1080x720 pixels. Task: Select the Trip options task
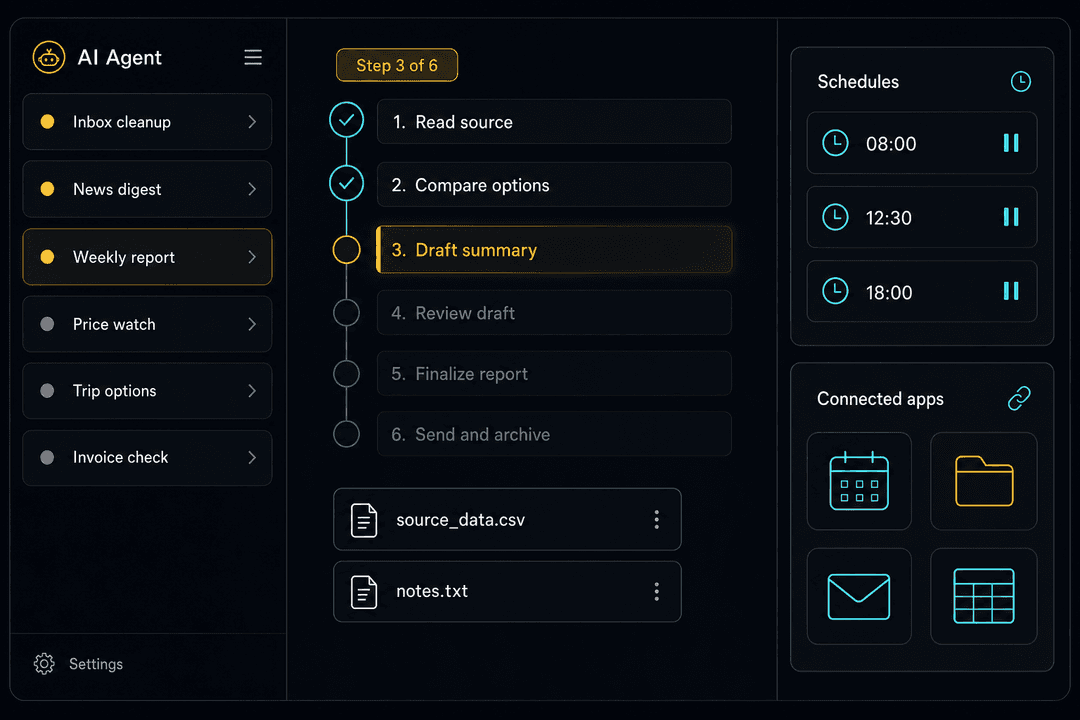coord(147,391)
